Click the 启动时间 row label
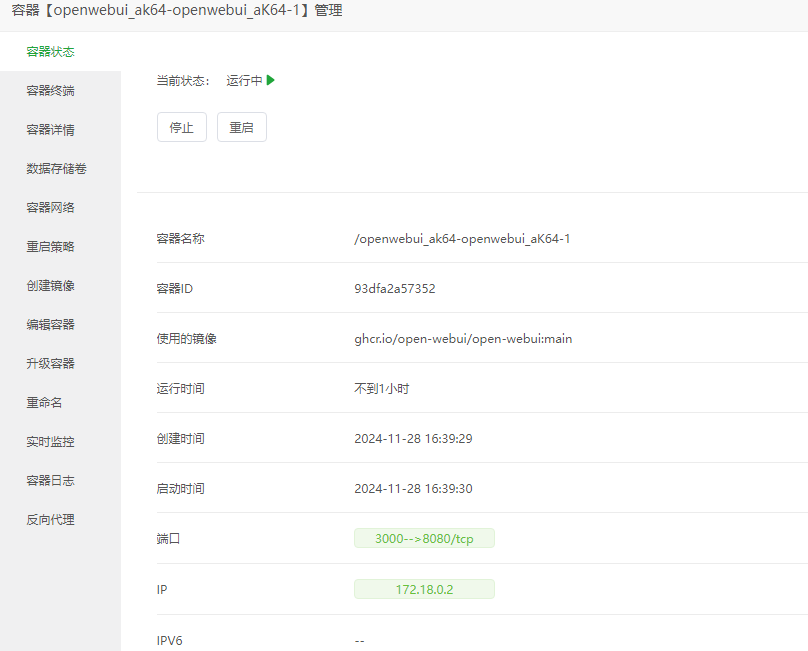The height and width of the screenshot is (651, 808). pyautogui.click(x=180, y=489)
